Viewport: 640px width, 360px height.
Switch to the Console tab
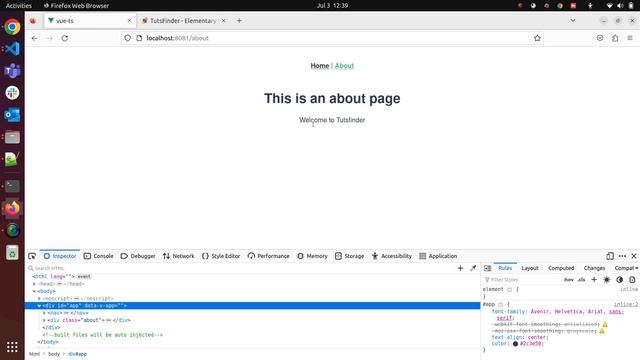[x=98, y=256]
